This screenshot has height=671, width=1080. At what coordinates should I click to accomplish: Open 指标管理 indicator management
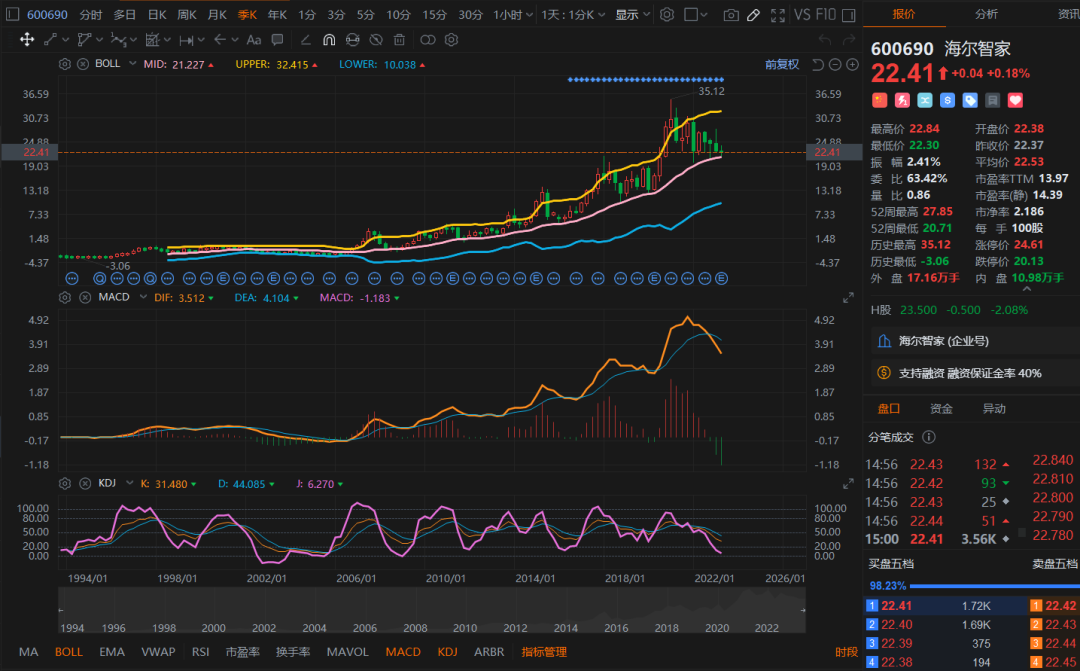(x=543, y=652)
